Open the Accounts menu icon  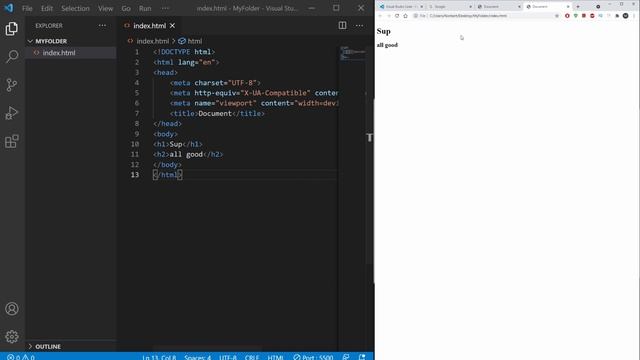(12, 309)
